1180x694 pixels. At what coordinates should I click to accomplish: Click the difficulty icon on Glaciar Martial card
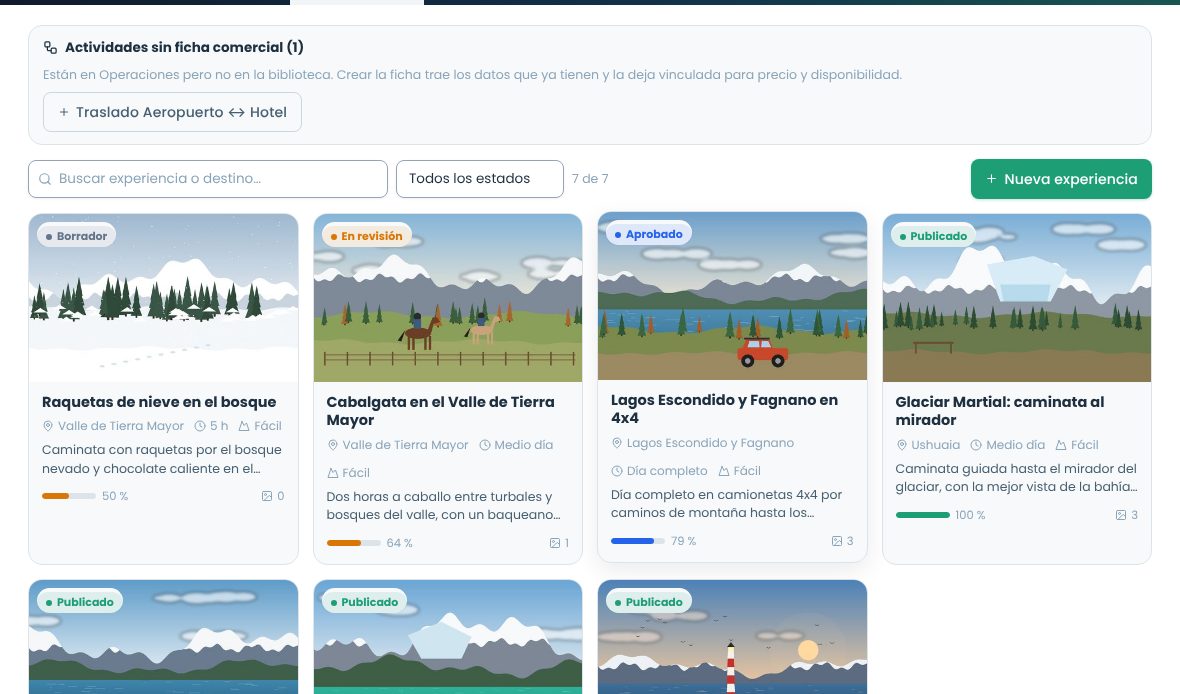pyautogui.click(x=1061, y=445)
